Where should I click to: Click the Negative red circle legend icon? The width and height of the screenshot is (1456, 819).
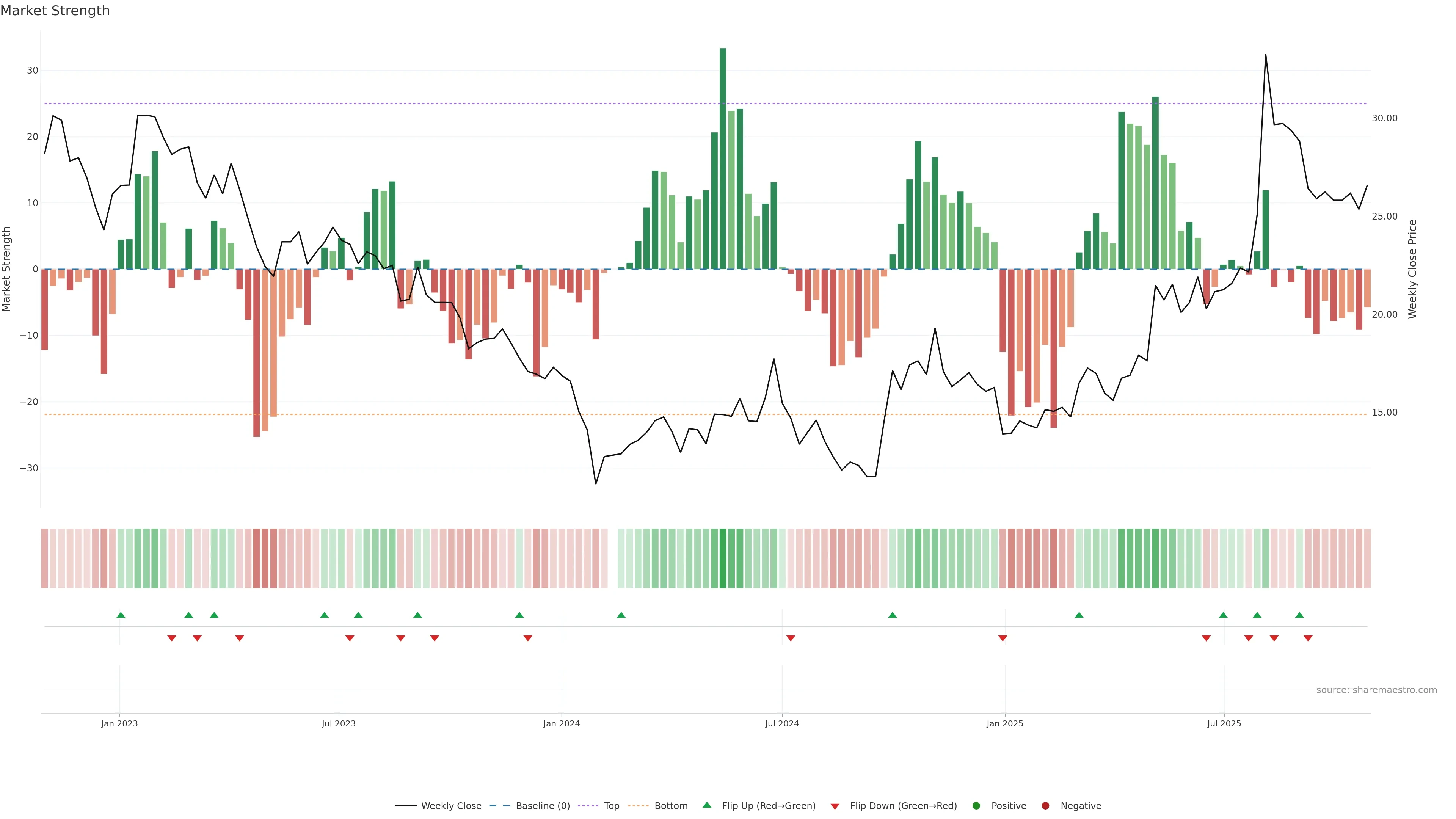1045,806
